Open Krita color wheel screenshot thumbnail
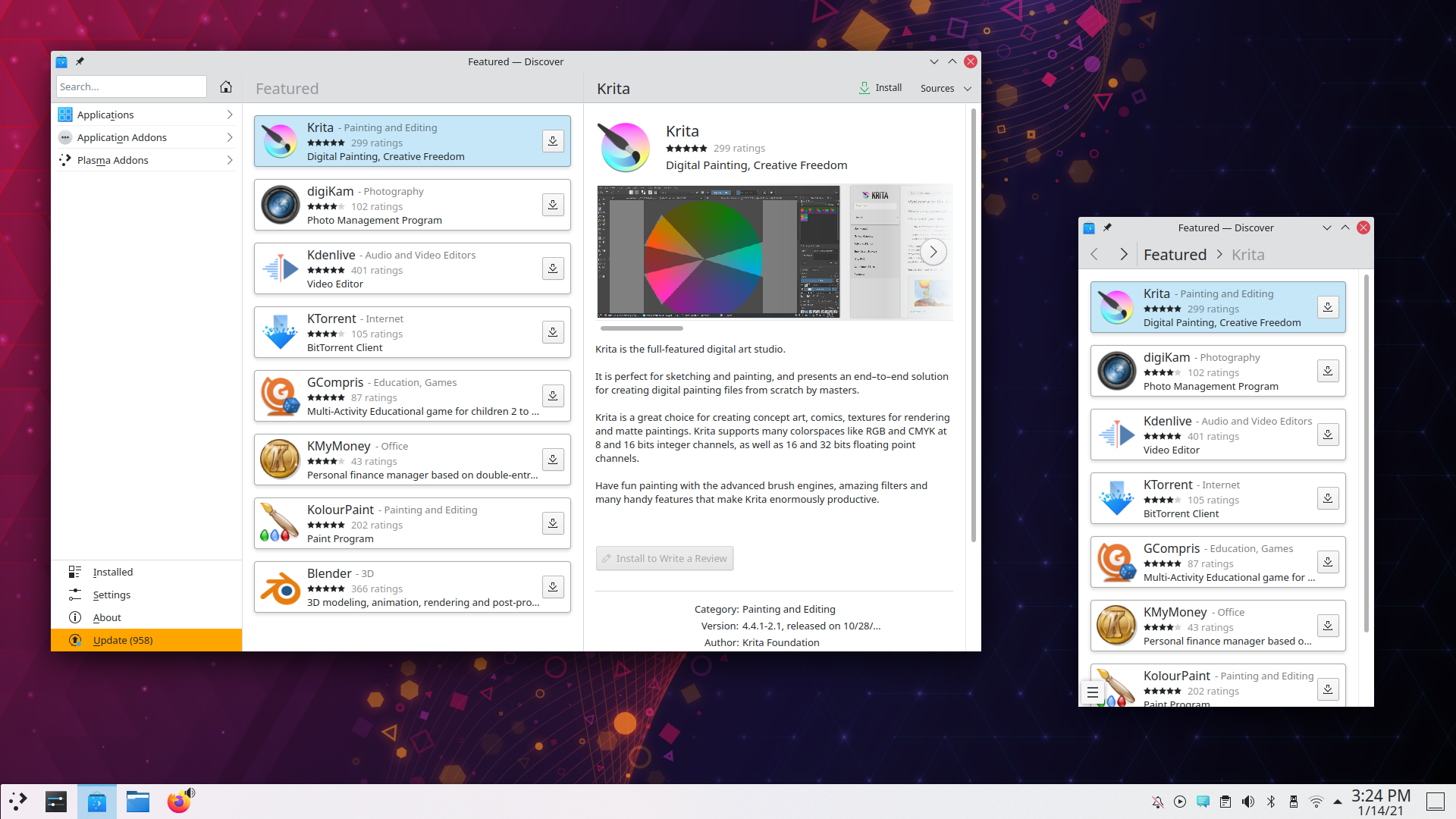Screen dimensions: 1456x819 pos(718,252)
